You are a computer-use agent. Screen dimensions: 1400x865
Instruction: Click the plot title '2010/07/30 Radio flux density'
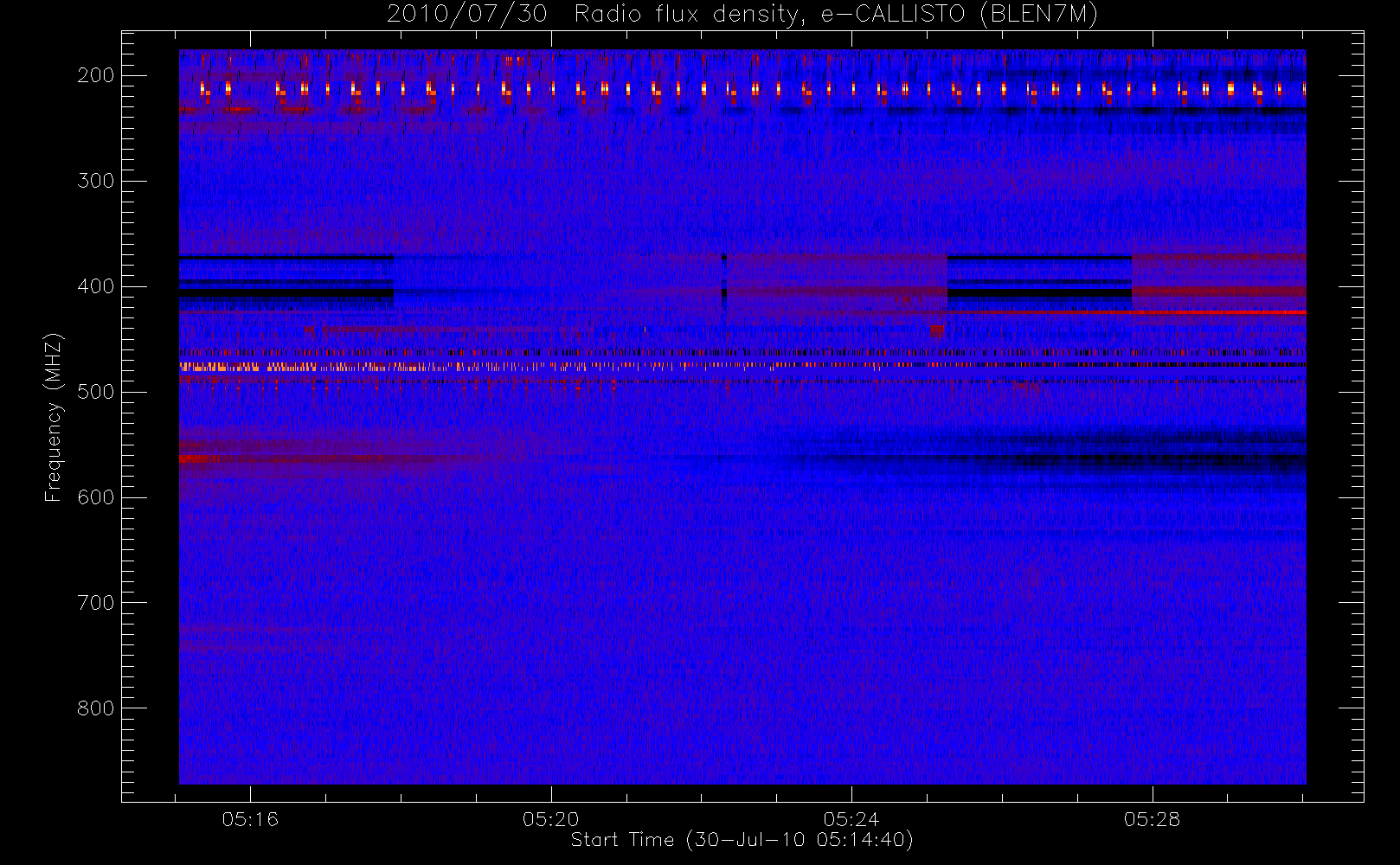tap(742, 14)
